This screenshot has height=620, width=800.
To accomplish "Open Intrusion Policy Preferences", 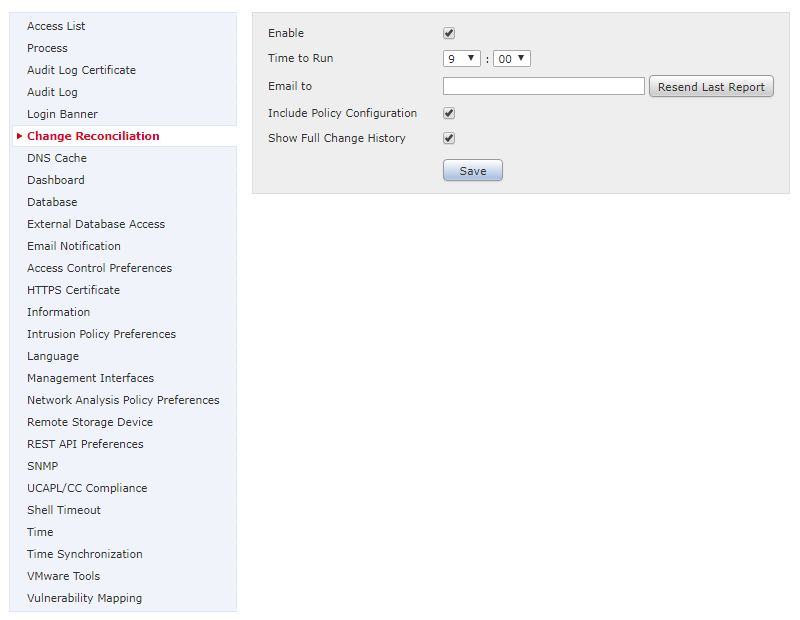I will (102, 334).
